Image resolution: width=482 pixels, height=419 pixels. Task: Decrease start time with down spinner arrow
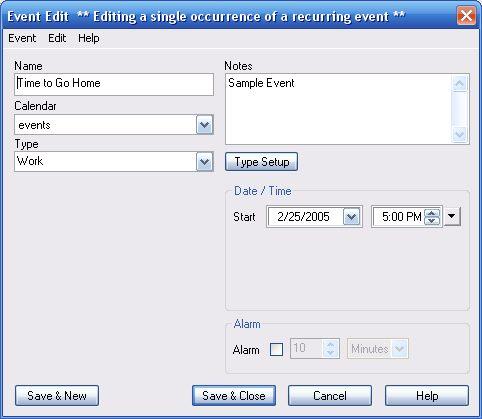coord(432,221)
